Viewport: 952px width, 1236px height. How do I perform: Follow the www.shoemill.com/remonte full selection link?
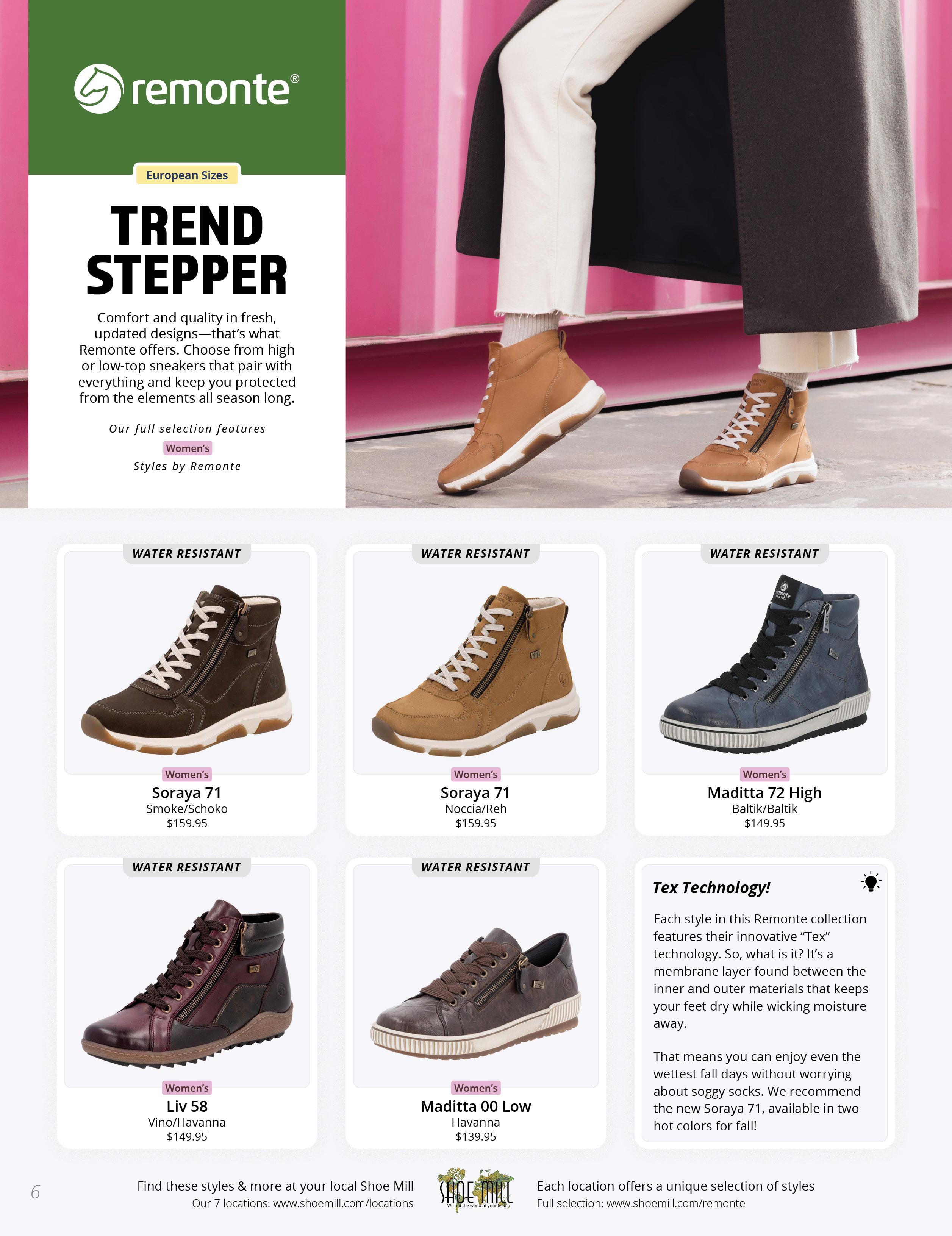pos(676,1203)
